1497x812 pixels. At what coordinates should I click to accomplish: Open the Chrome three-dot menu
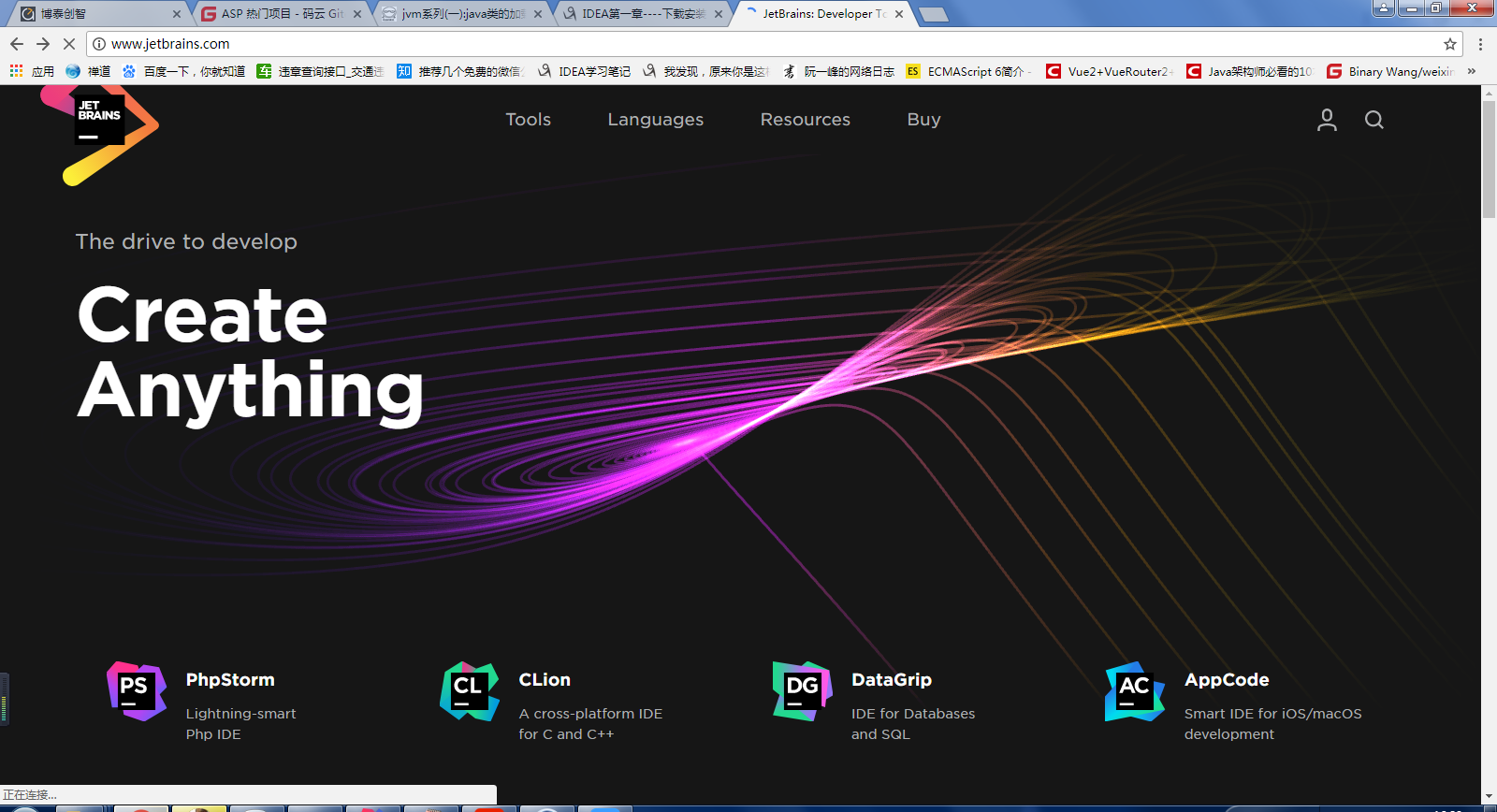[1480, 44]
